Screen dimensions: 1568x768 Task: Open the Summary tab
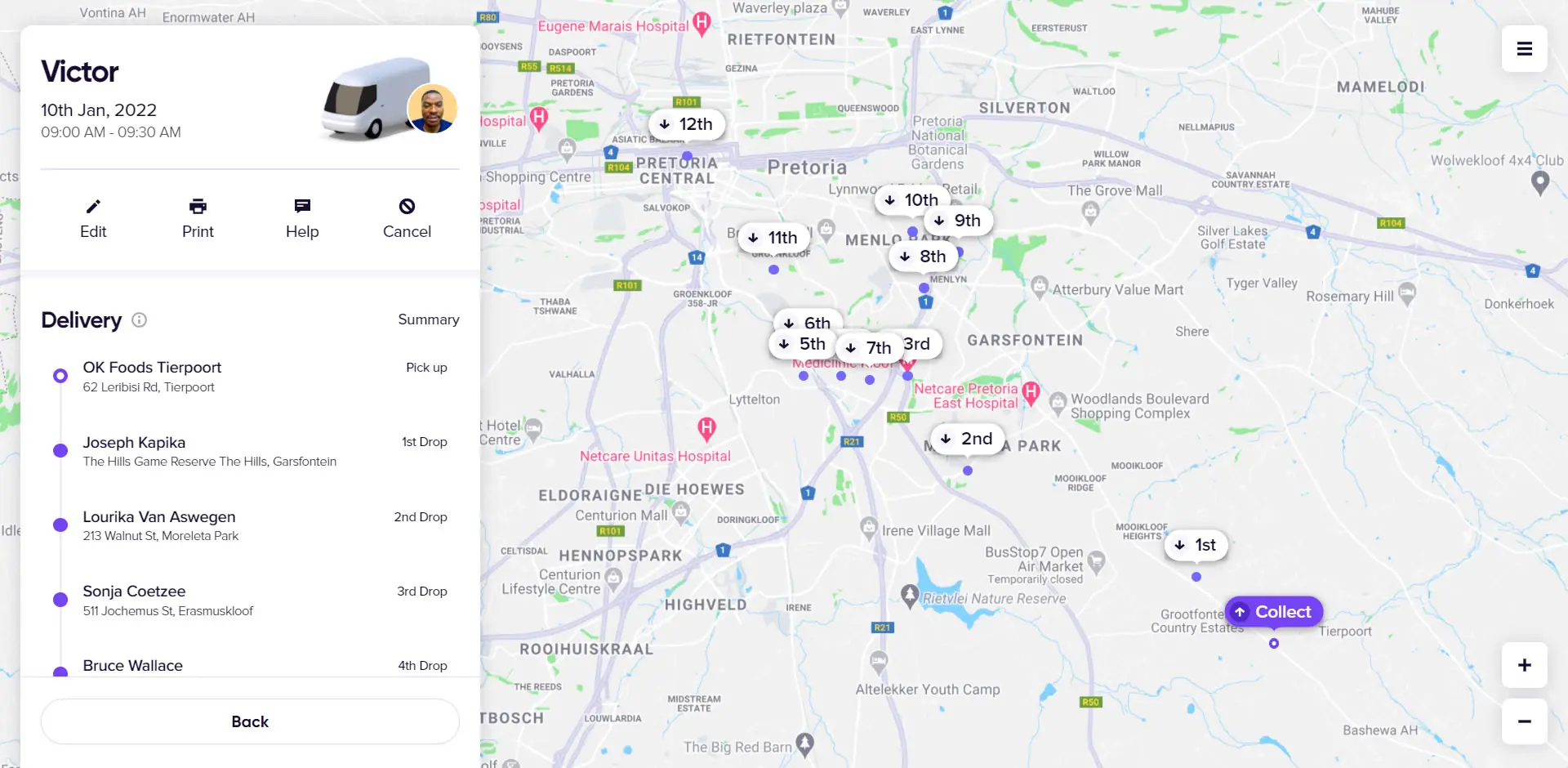point(429,319)
